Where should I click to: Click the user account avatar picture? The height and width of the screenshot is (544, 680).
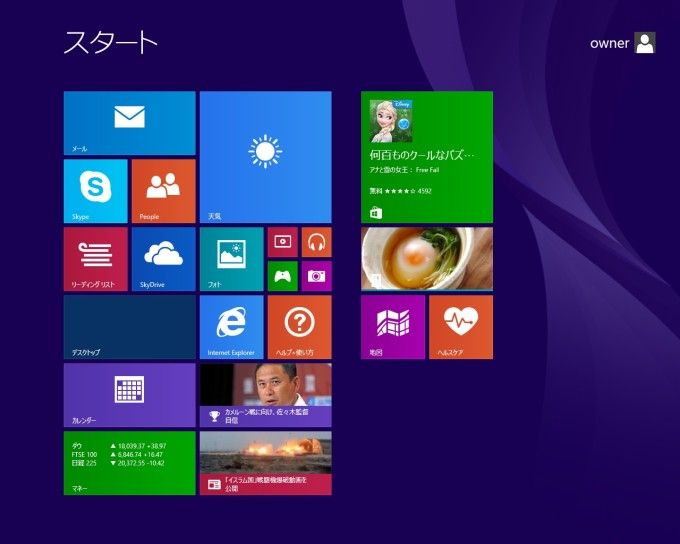pos(645,43)
